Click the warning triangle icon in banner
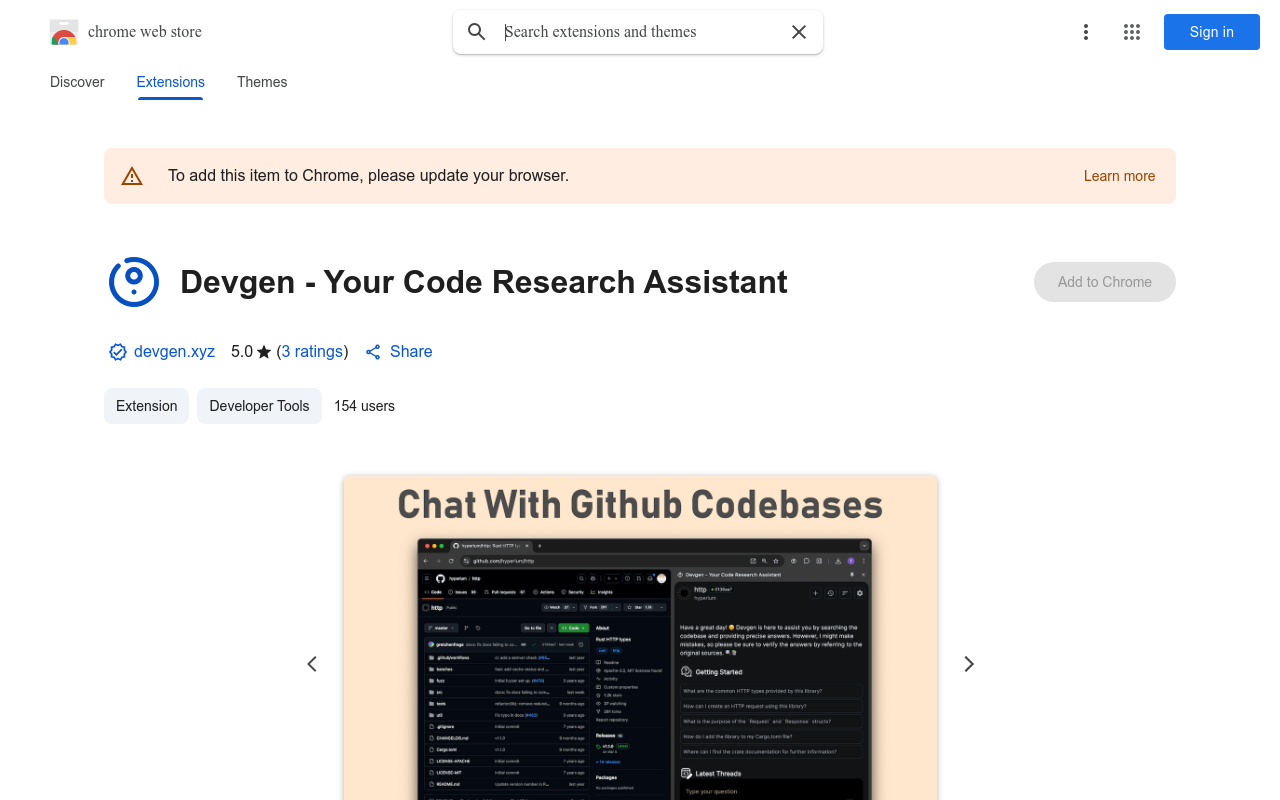Viewport: 1280px width, 800px height. coord(132,176)
